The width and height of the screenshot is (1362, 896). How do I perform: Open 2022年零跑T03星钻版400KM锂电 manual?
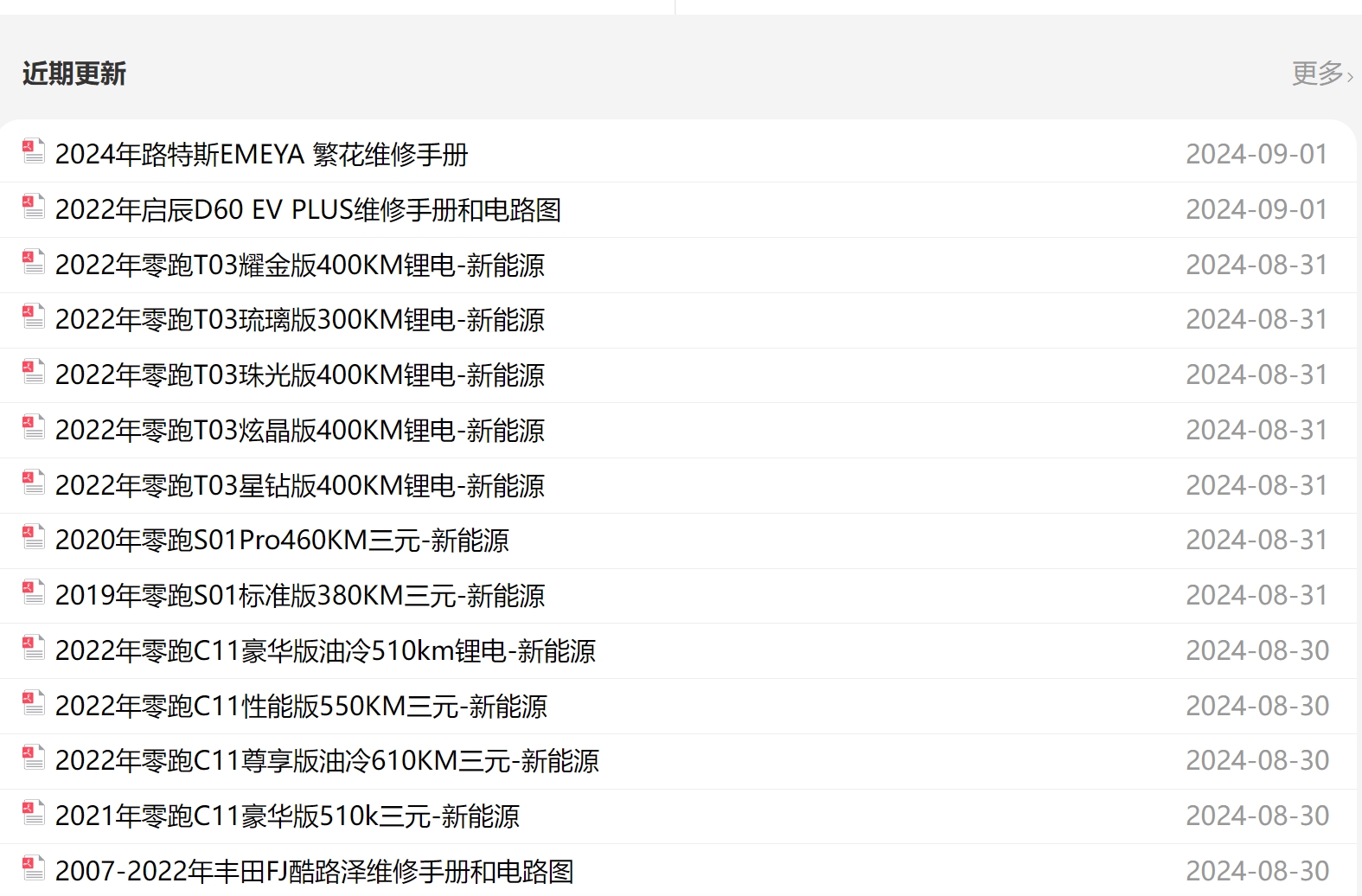point(300,486)
